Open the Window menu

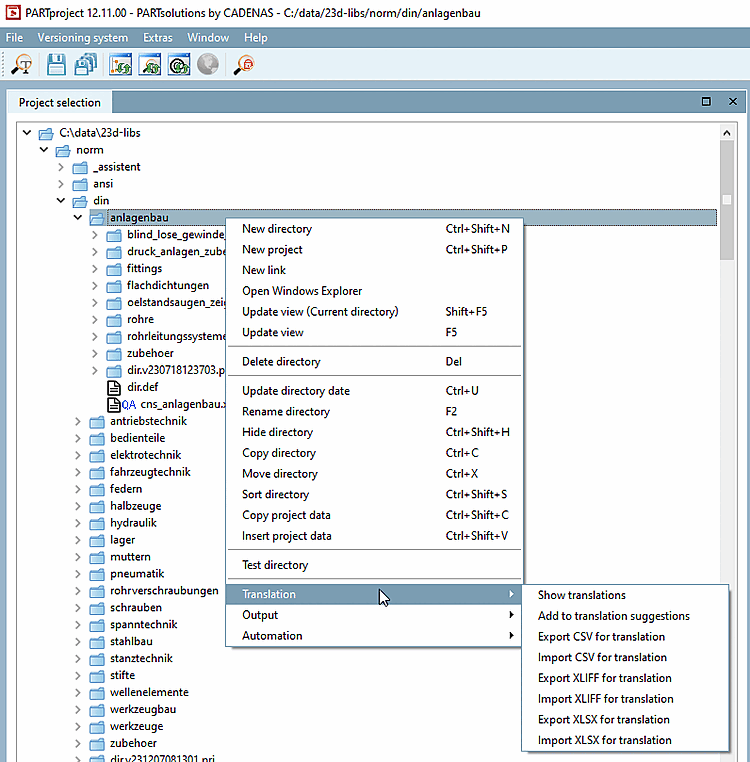click(208, 37)
